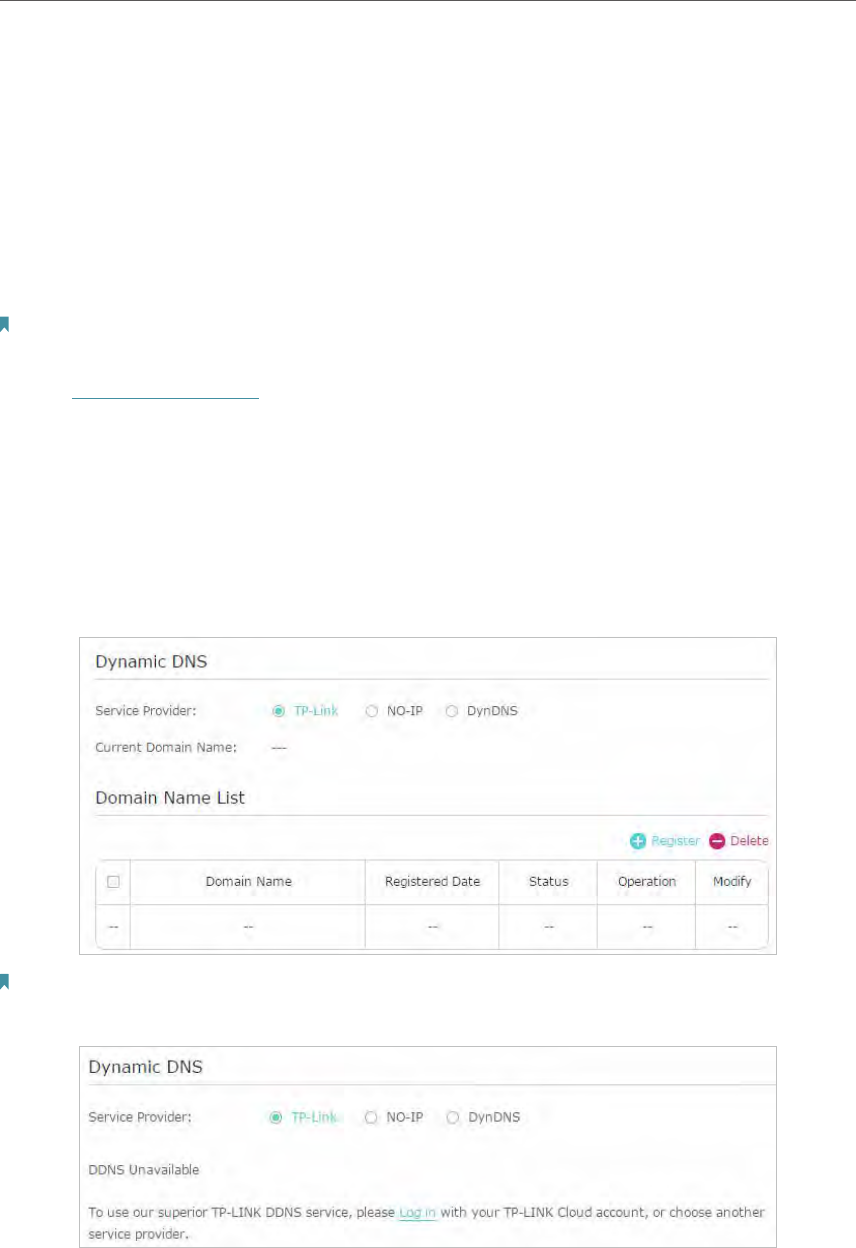Viewport: 856px width, 1248px height.
Task: Select DynDNS radio in DDNS Unavailable panel
Action: click(x=451, y=1117)
